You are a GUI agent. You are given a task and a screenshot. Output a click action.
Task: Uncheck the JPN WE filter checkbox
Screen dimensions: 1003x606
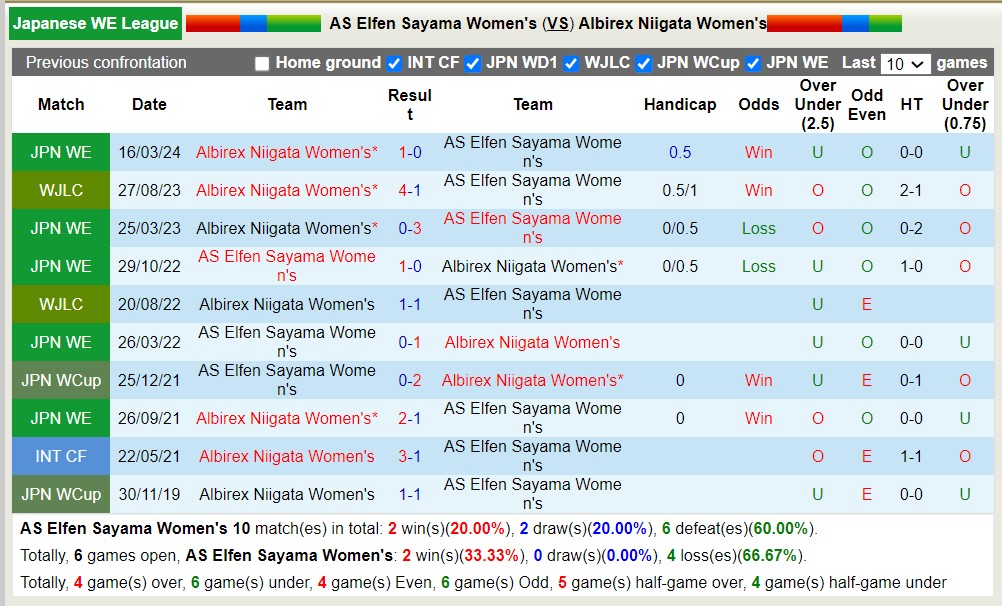[x=753, y=63]
